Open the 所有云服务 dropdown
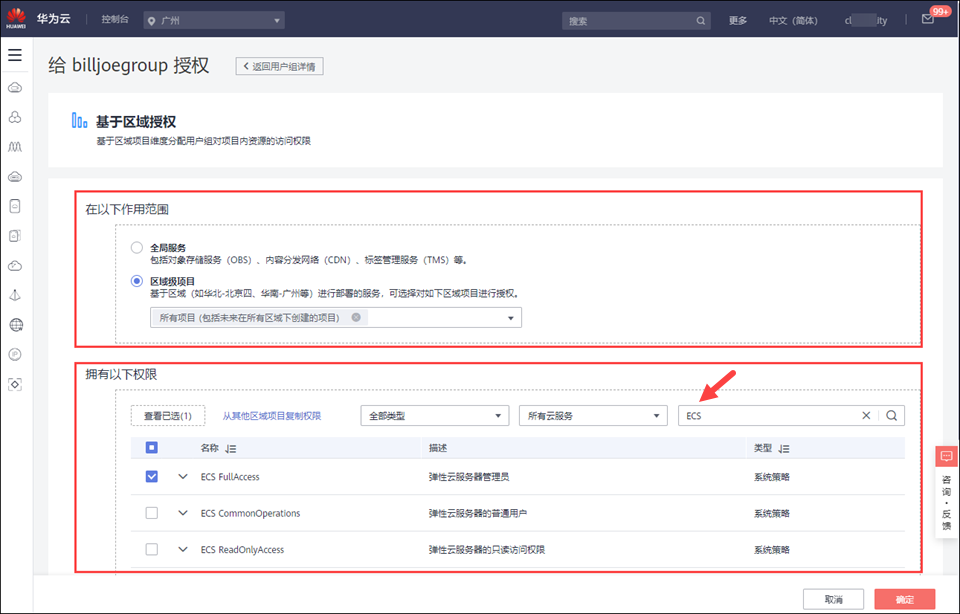 click(592, 416)
